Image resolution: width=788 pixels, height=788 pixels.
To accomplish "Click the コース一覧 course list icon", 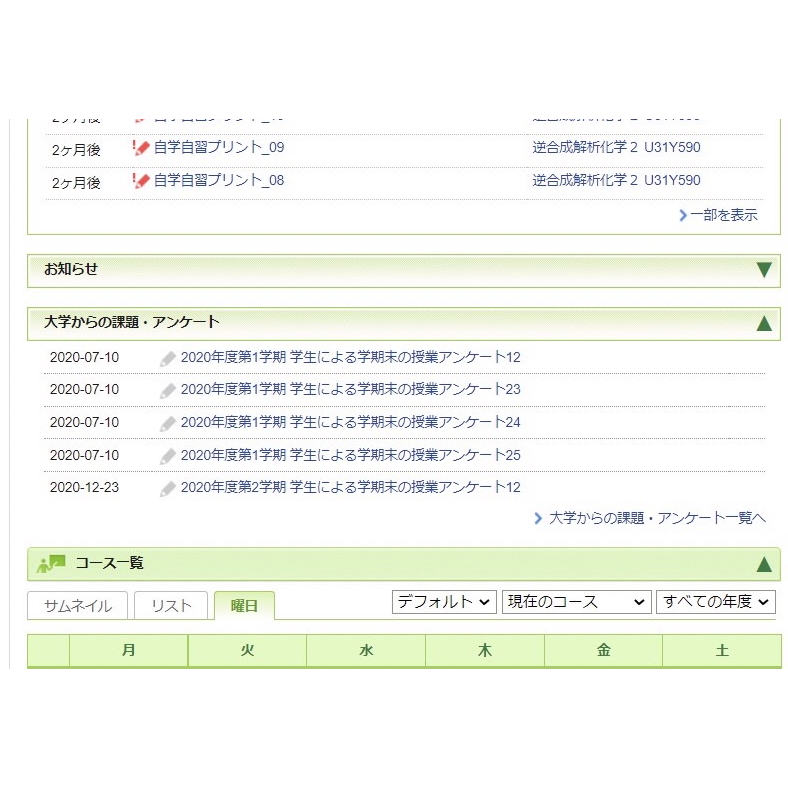I will coord(51,564).
